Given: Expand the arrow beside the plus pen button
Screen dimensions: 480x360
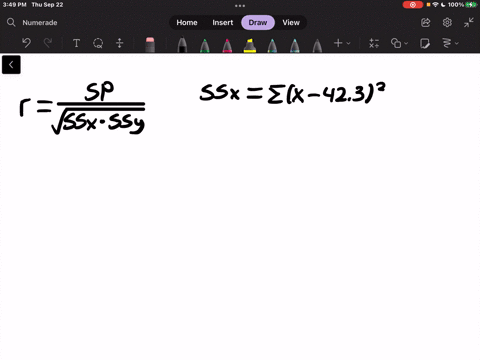Looking at the screenshot, I should [x=348, y=43].
